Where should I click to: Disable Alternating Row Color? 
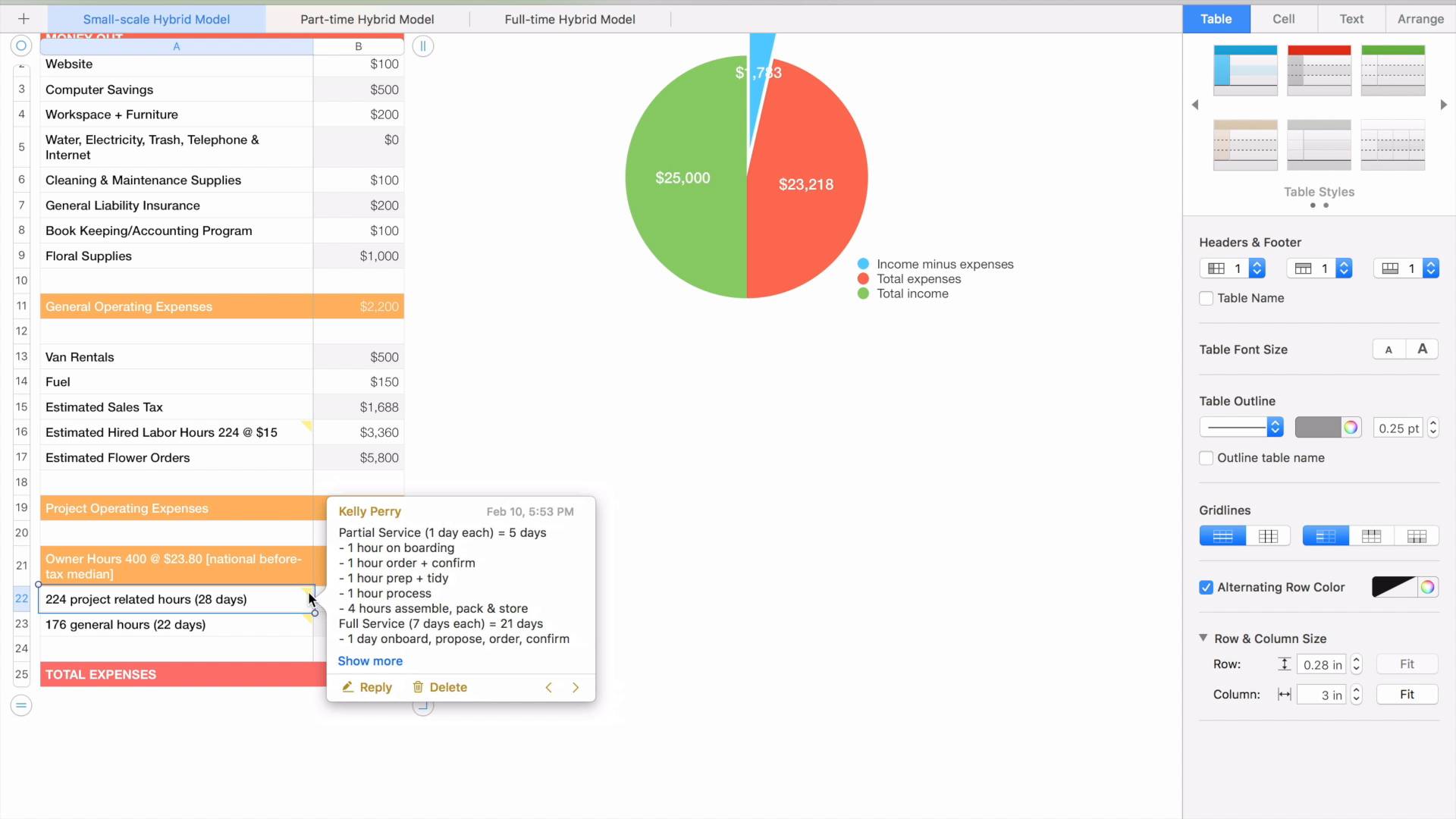click(1207, 587)
